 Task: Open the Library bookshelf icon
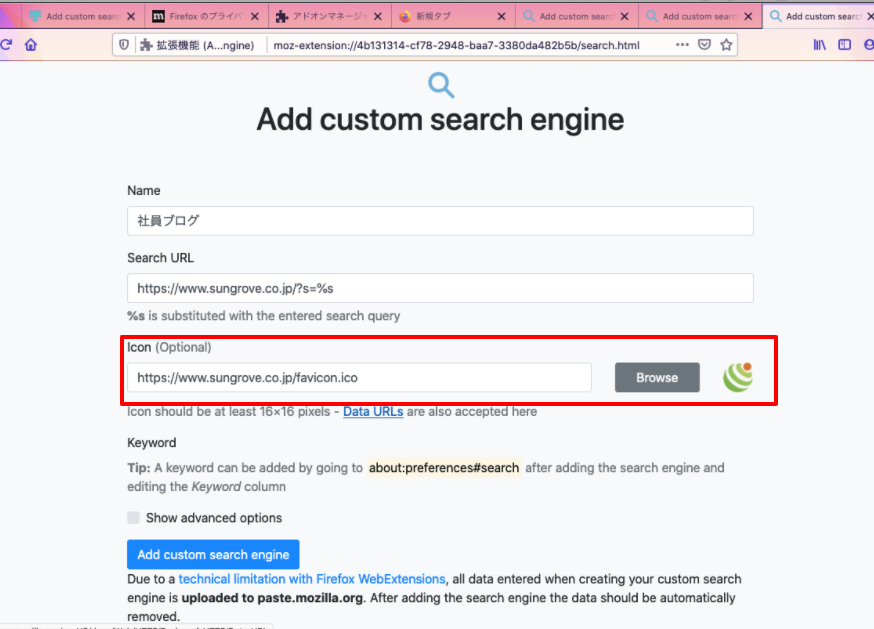pos(819,45)
